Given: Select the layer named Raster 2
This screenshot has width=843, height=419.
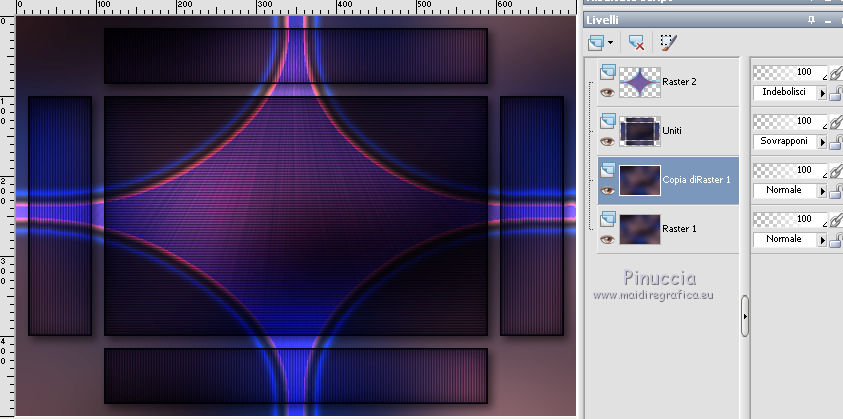Looking at the screenshot, I should [x=680, y=82].
